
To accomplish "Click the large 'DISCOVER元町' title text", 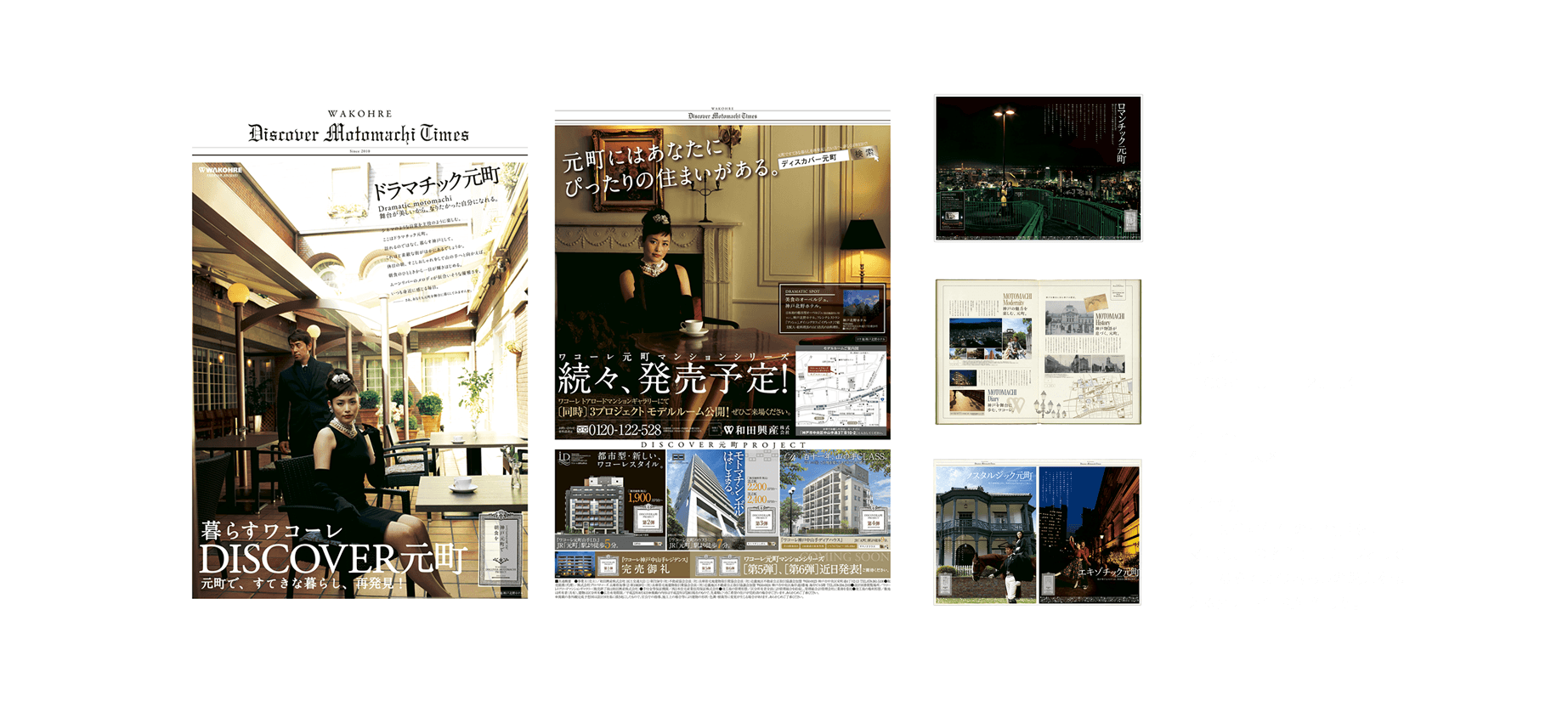I will [332, 558].
